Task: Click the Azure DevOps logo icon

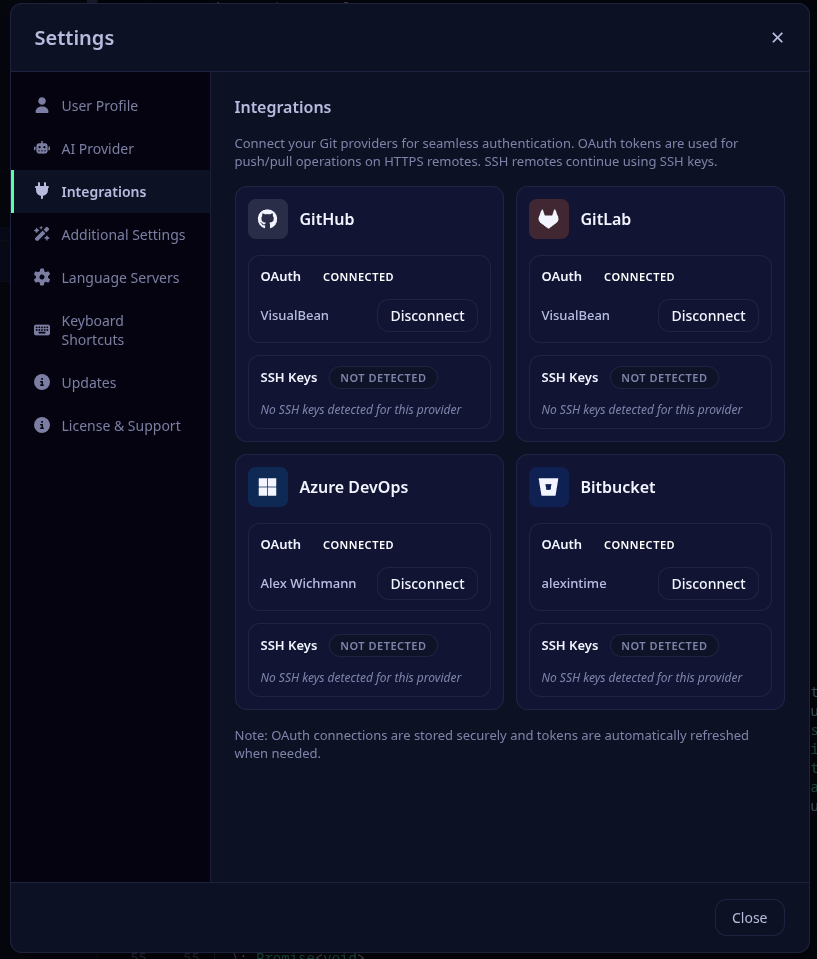Action: click(x=267, y=487)
